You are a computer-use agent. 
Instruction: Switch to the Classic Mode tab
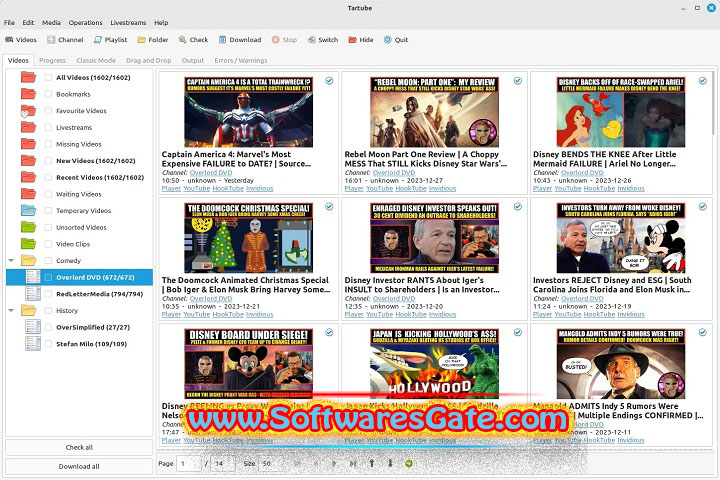96,60
